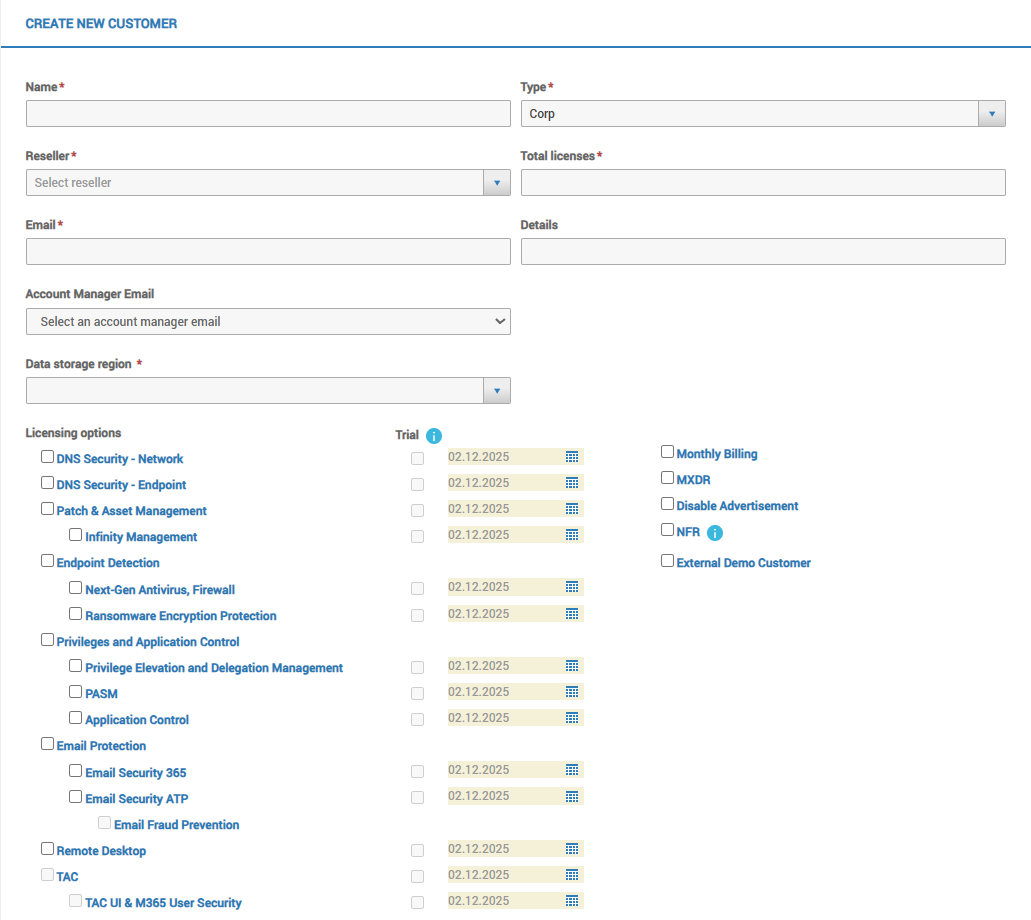Image resolution: width=1031 pixels, height=920 pixels.
Task: Focus the Total licenses field
Action: point(763,183)
